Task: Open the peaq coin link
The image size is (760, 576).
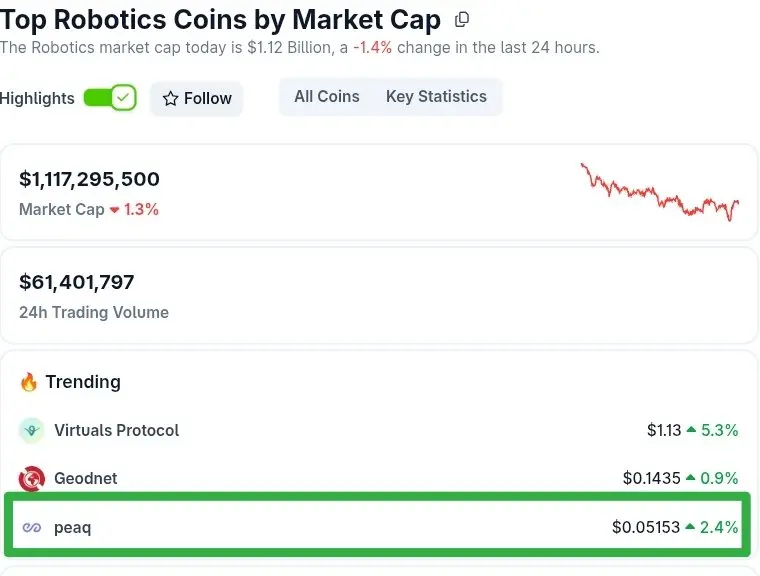Action: (72, 527)
